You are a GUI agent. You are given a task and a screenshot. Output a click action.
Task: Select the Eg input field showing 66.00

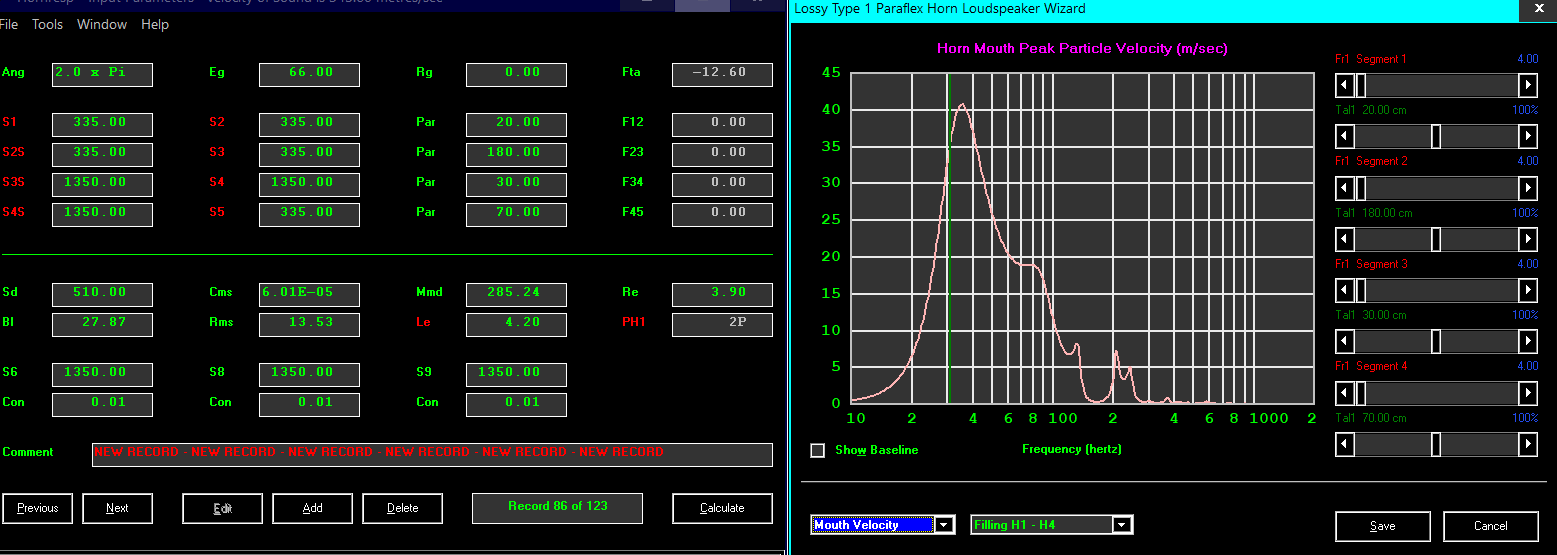pos(309,74)
